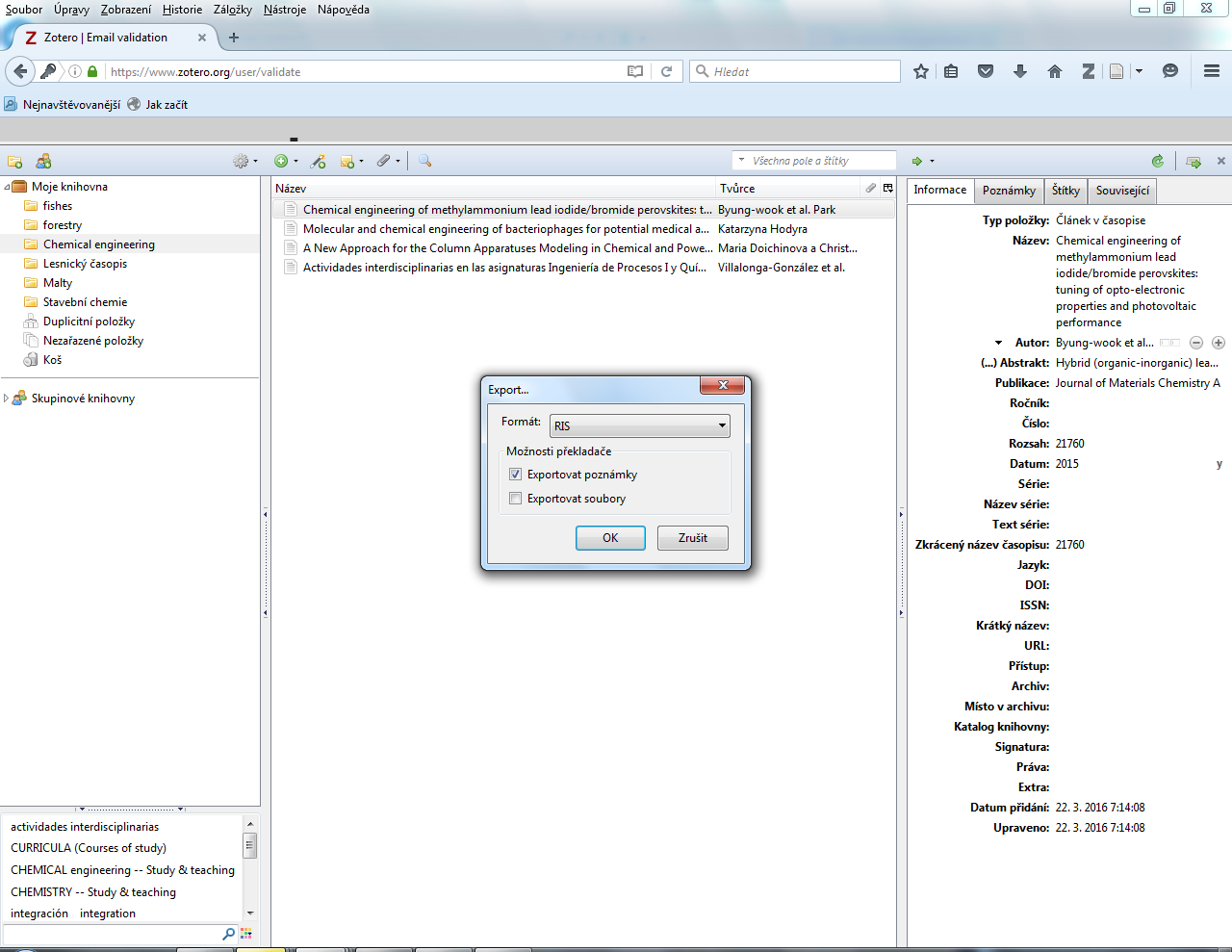Uncheck Exportovat poznámky checkbox
Image resolution: width=1232 pixels, height=952 pixels.
[516, 475]
